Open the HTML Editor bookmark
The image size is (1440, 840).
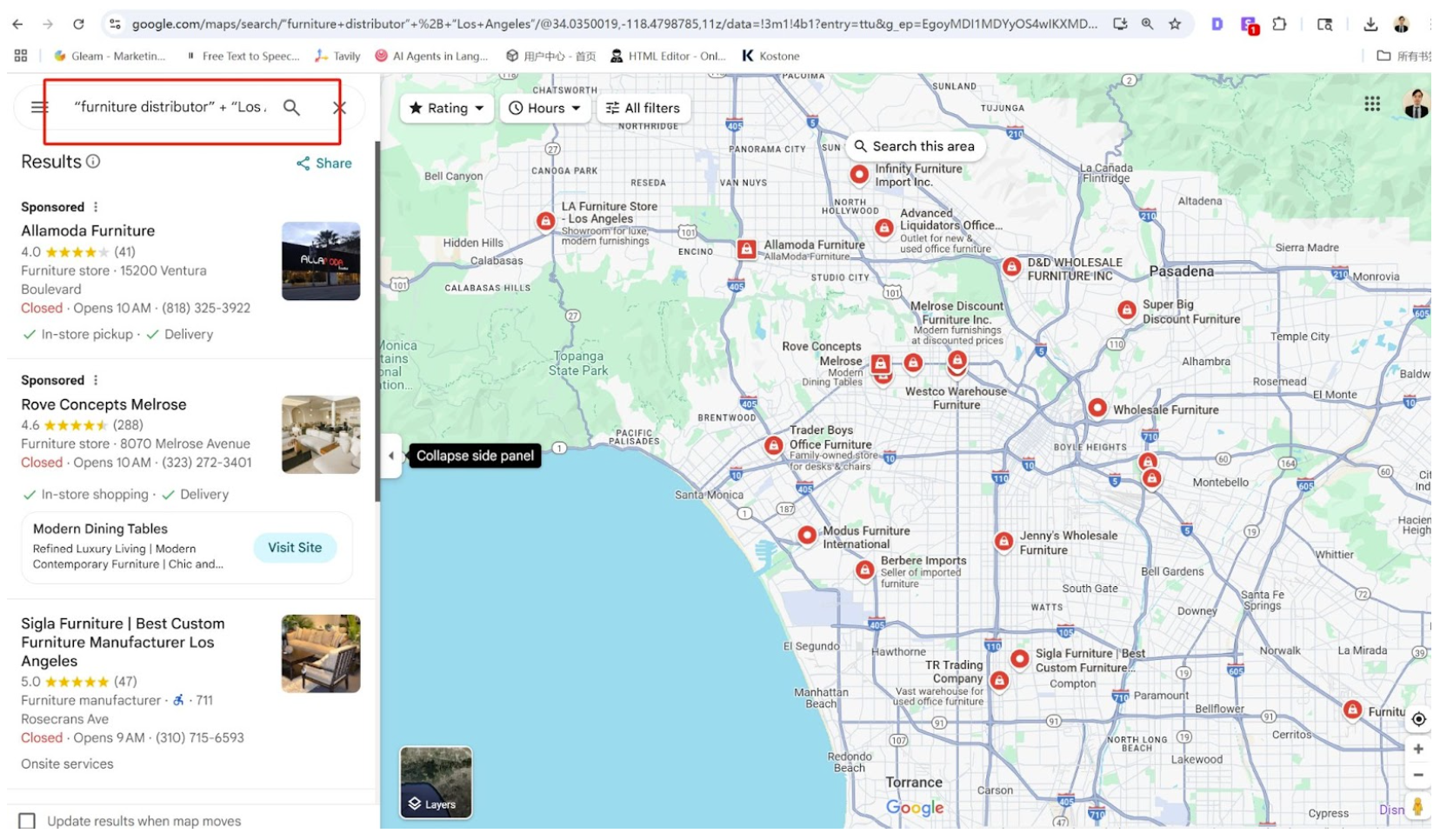tap(668, 56)
